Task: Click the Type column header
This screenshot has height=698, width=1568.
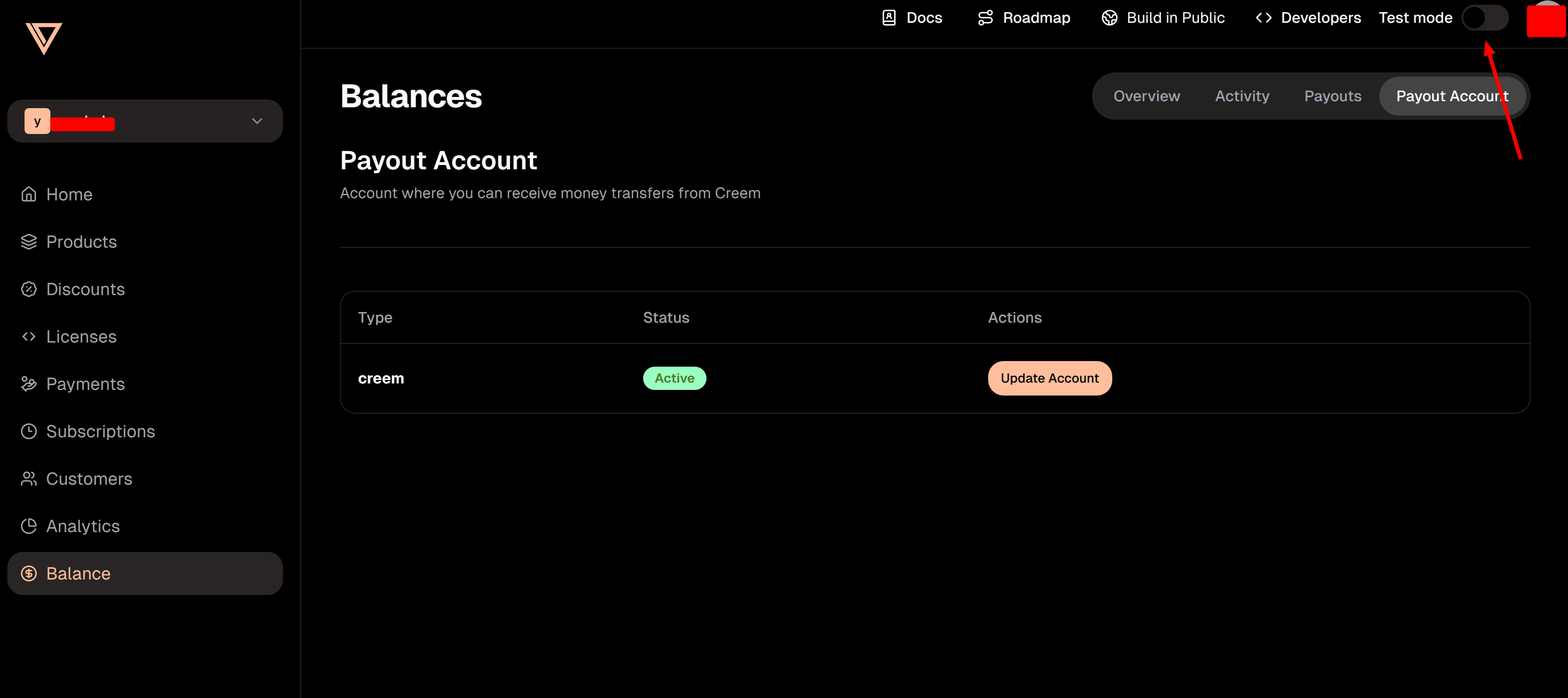Action: [375, 317]
